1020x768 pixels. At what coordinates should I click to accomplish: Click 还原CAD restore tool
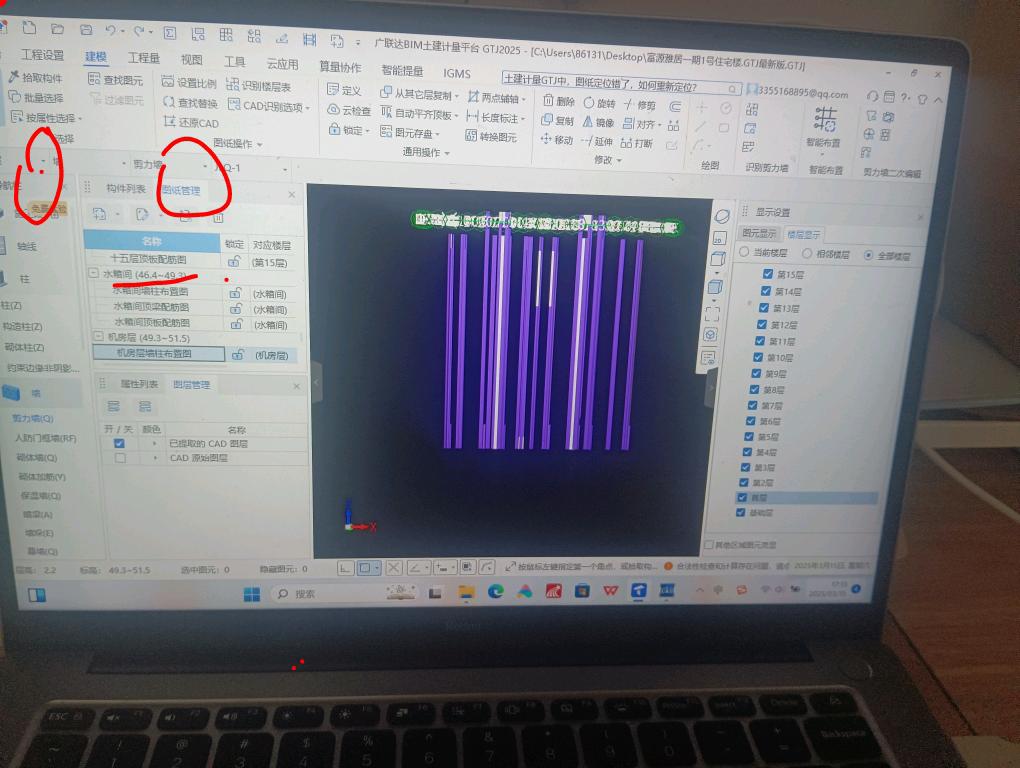click(x=191, y=122)
